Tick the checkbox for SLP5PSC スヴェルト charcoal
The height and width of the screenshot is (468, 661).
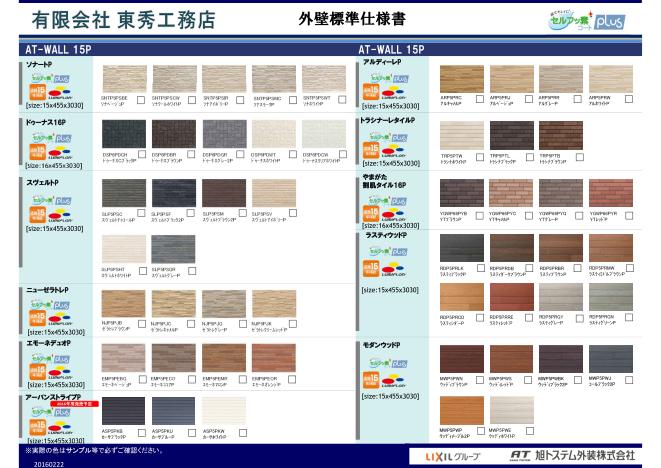pos(143,213)
